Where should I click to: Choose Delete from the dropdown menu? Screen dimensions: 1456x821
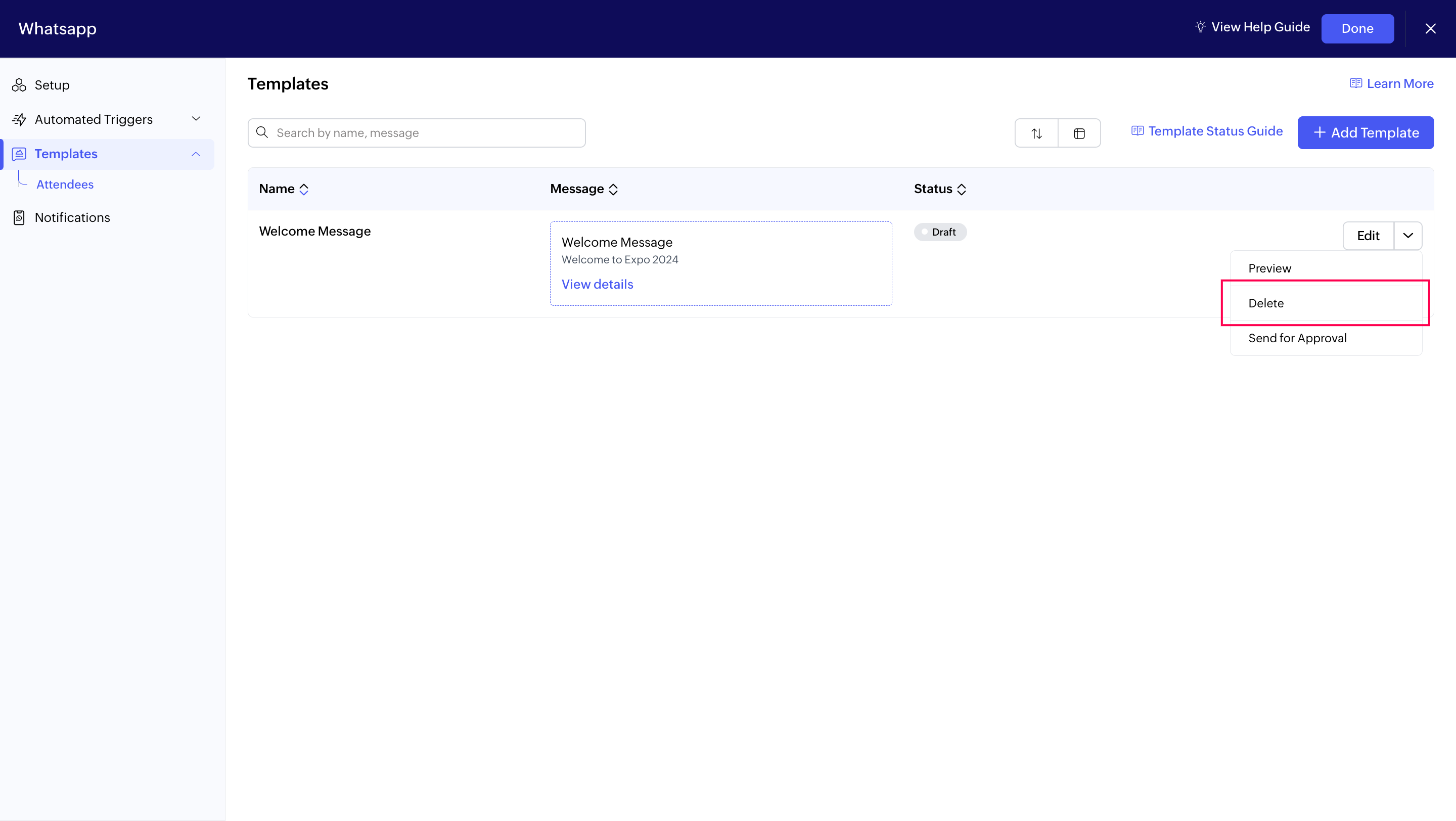(x=1266, y=303)
